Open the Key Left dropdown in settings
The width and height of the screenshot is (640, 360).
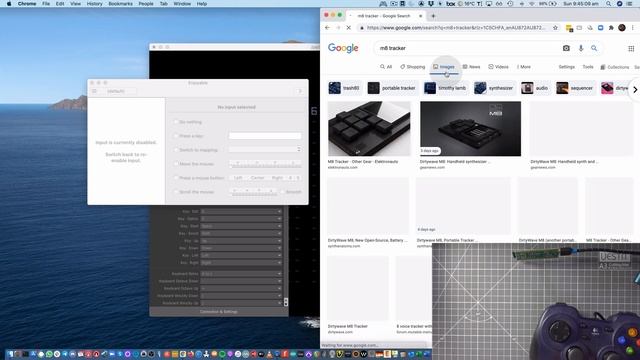241,256
